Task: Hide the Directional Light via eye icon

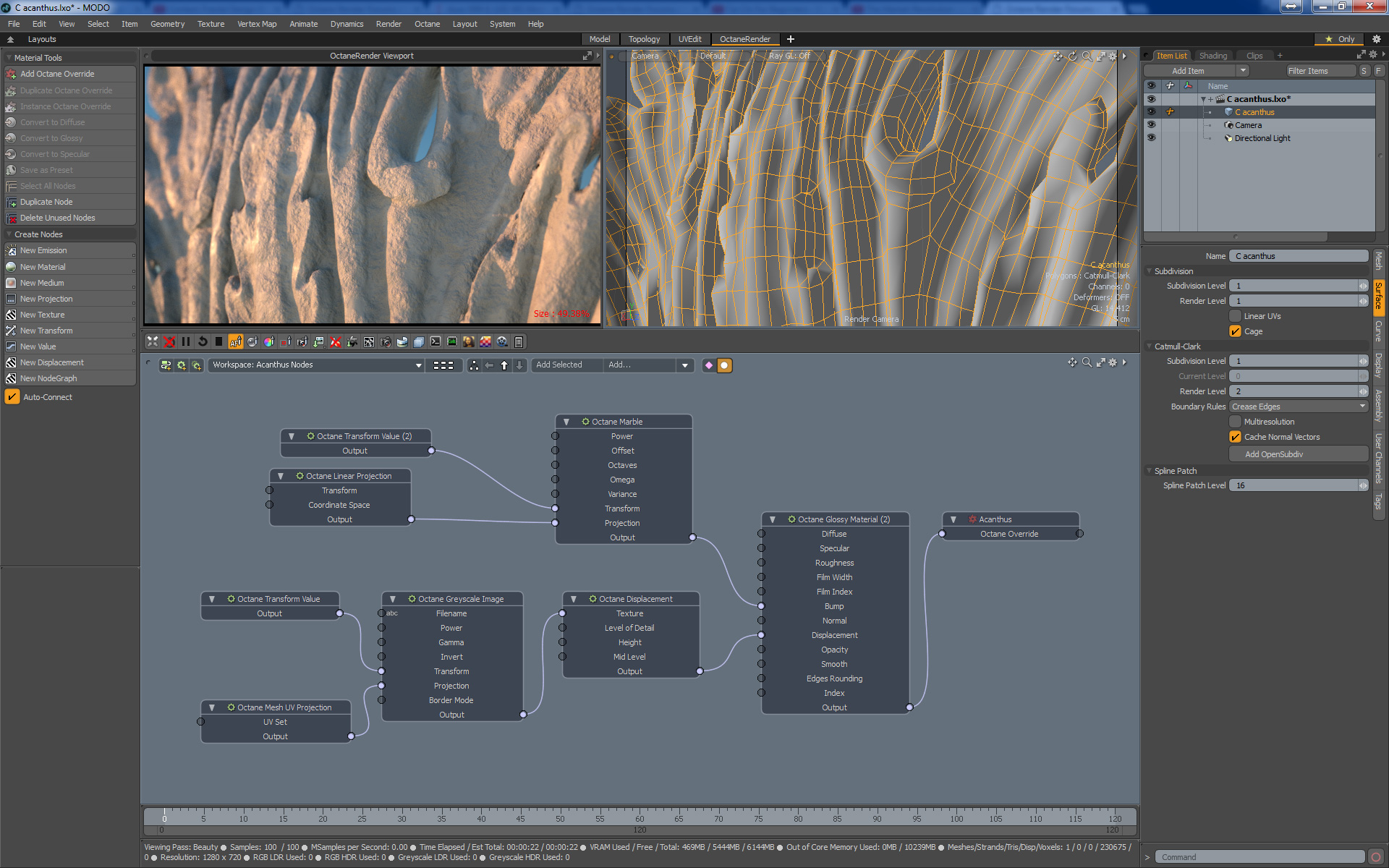Action: point(1151,138)
